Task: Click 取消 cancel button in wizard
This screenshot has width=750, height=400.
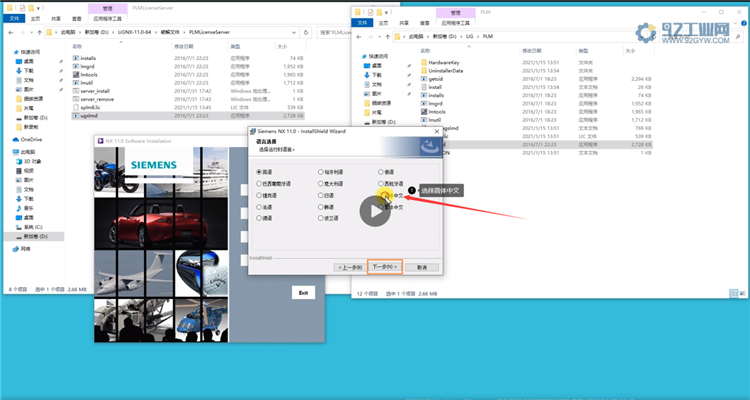Action: [422, 267]
